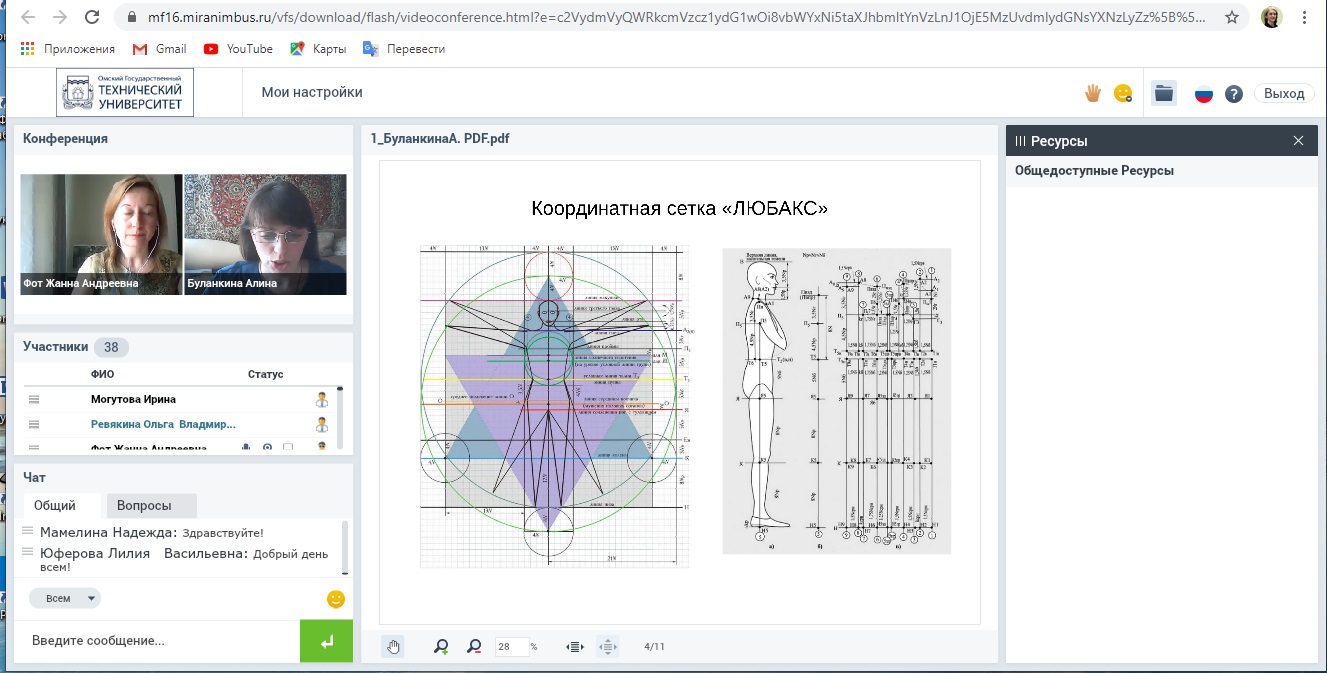
Task: Open Мои настройки in the header
Action: pos(312,93)
